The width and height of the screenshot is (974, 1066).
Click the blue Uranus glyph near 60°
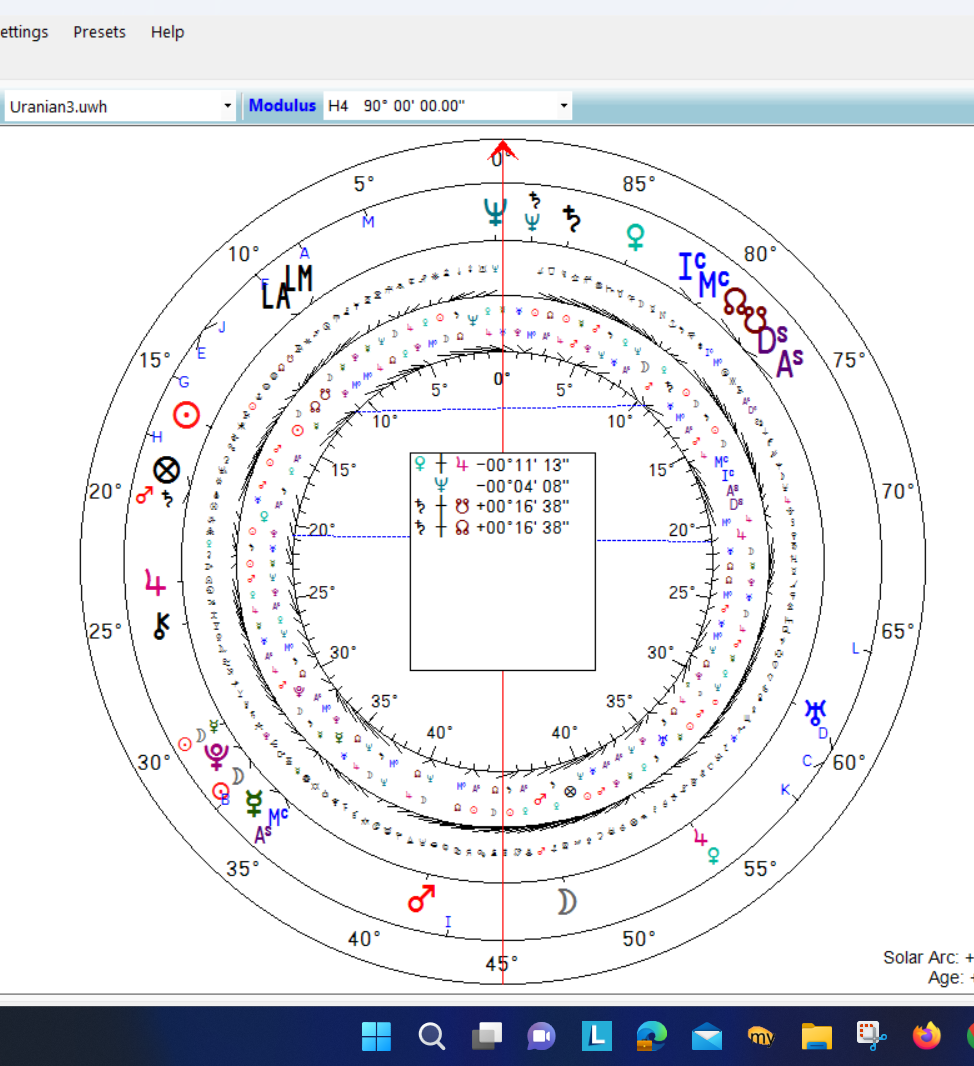816,711
